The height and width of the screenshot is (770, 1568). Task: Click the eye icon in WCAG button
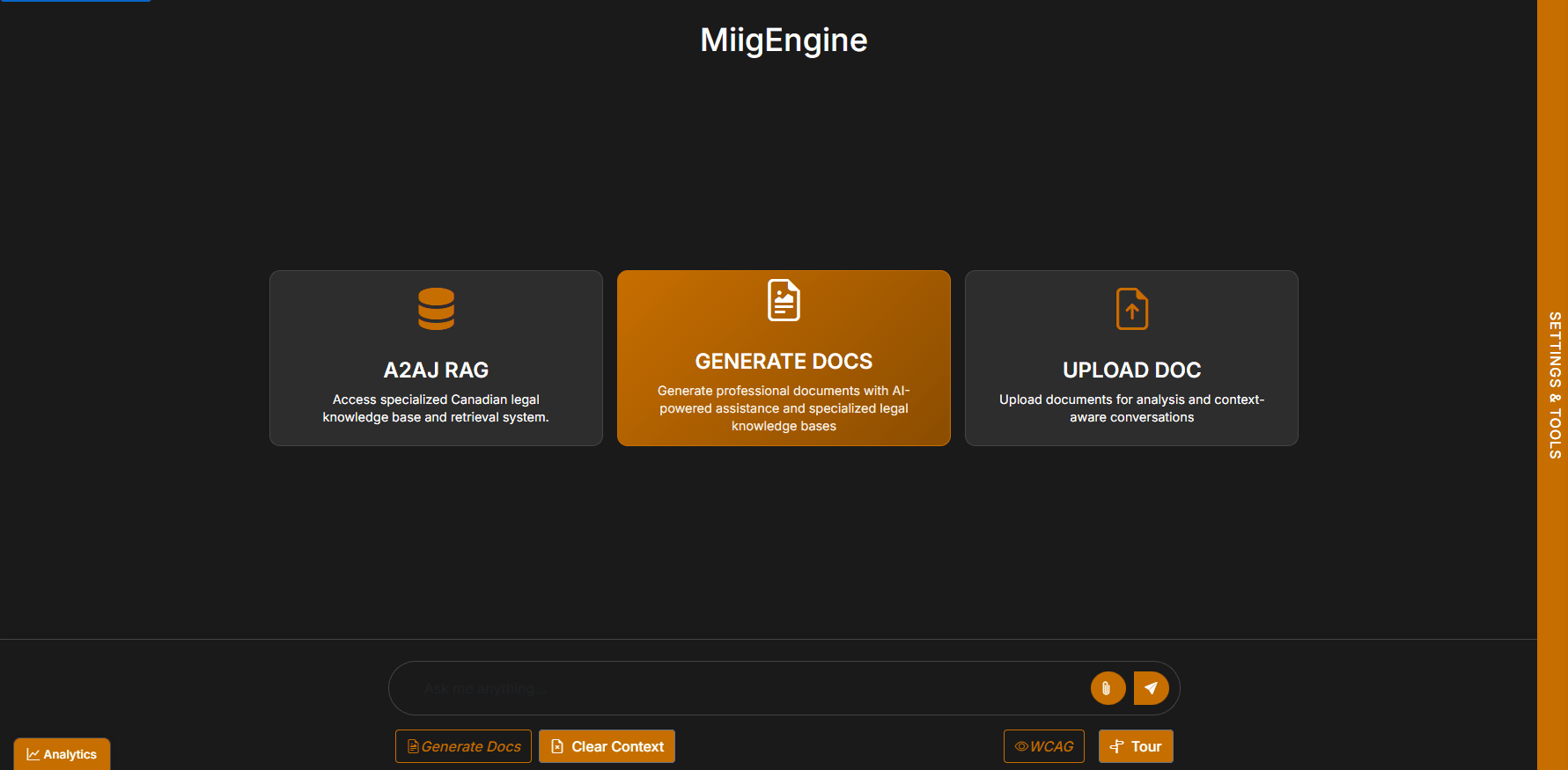pyautogui.click(x=1021, y=746)
